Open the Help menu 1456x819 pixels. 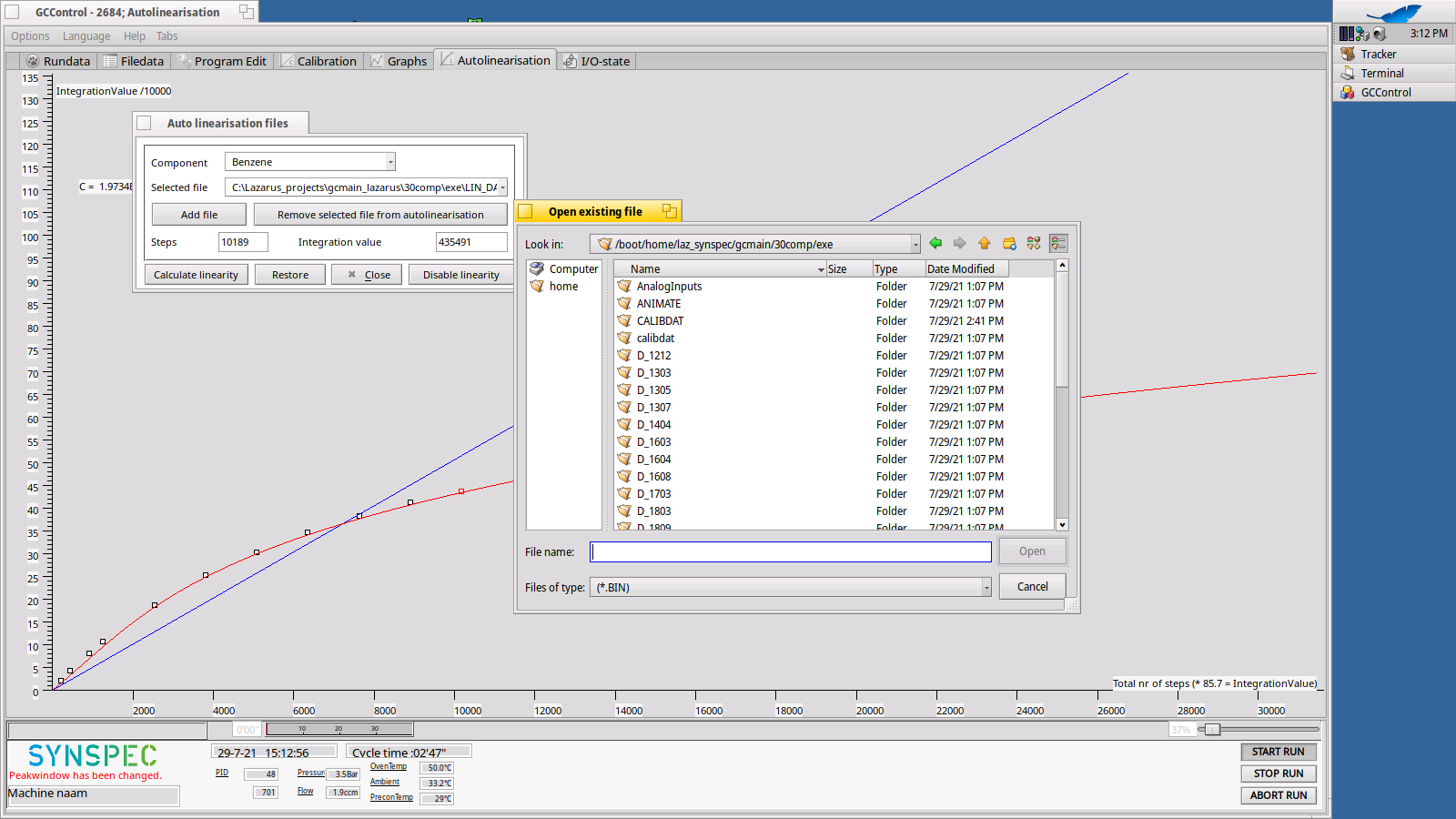click(135, 36)
